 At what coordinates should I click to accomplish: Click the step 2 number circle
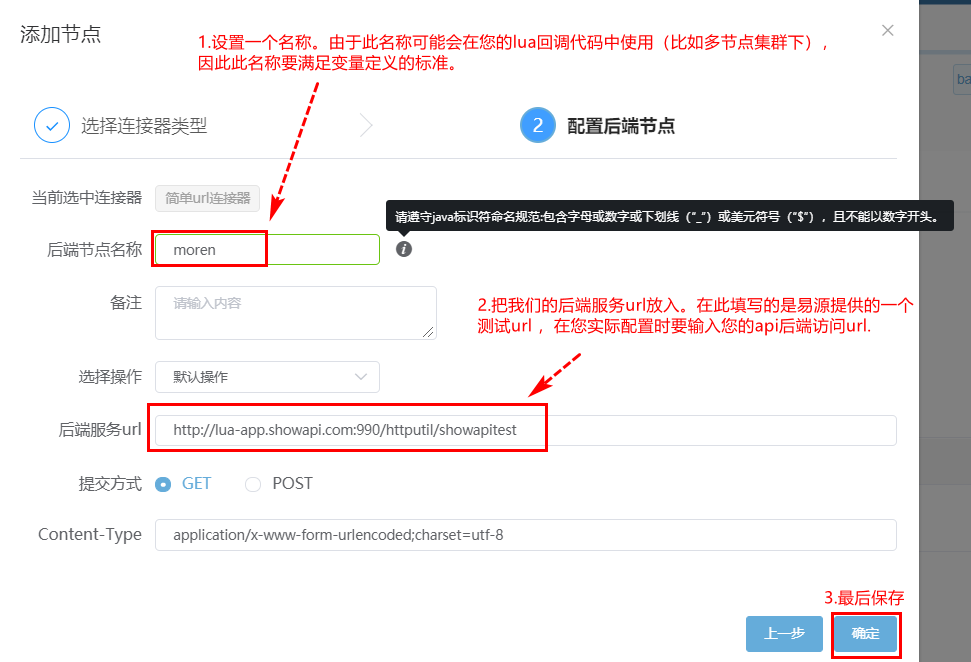click(x=538, y=125)
